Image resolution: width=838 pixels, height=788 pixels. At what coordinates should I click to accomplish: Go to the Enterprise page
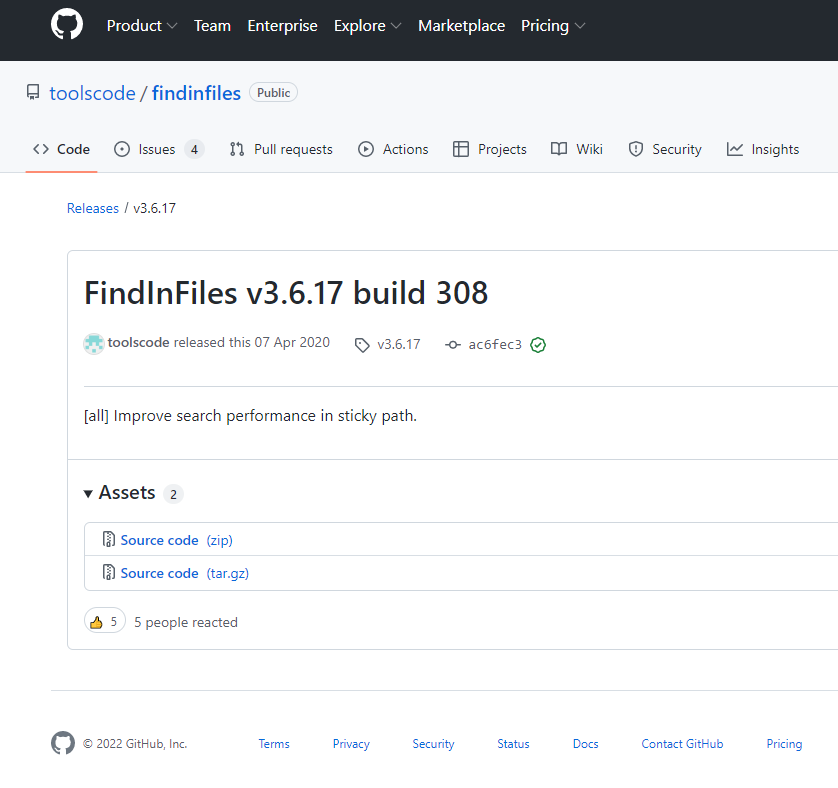282,26
